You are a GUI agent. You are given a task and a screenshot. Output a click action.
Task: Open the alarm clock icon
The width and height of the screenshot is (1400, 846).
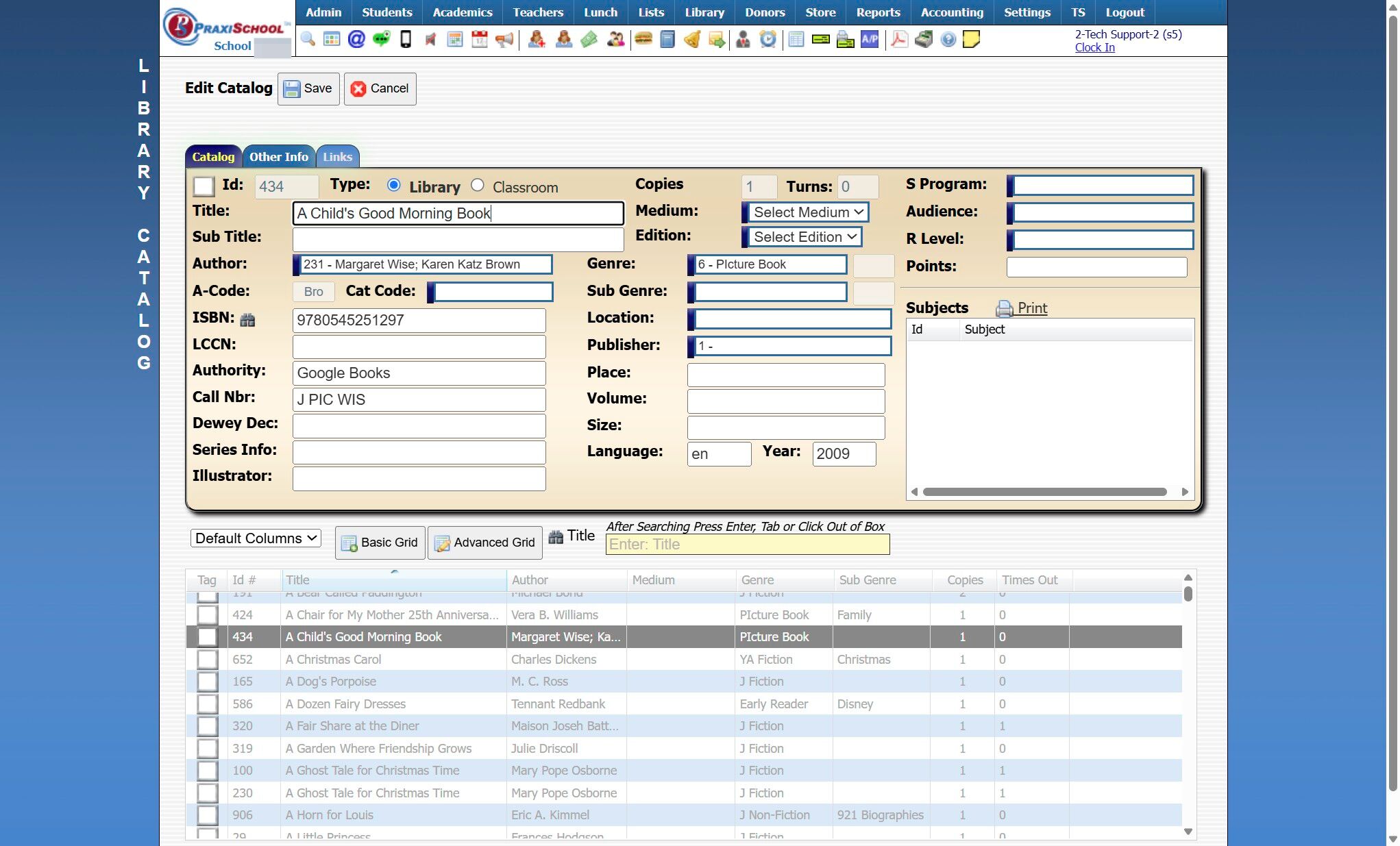pos(768,40)
